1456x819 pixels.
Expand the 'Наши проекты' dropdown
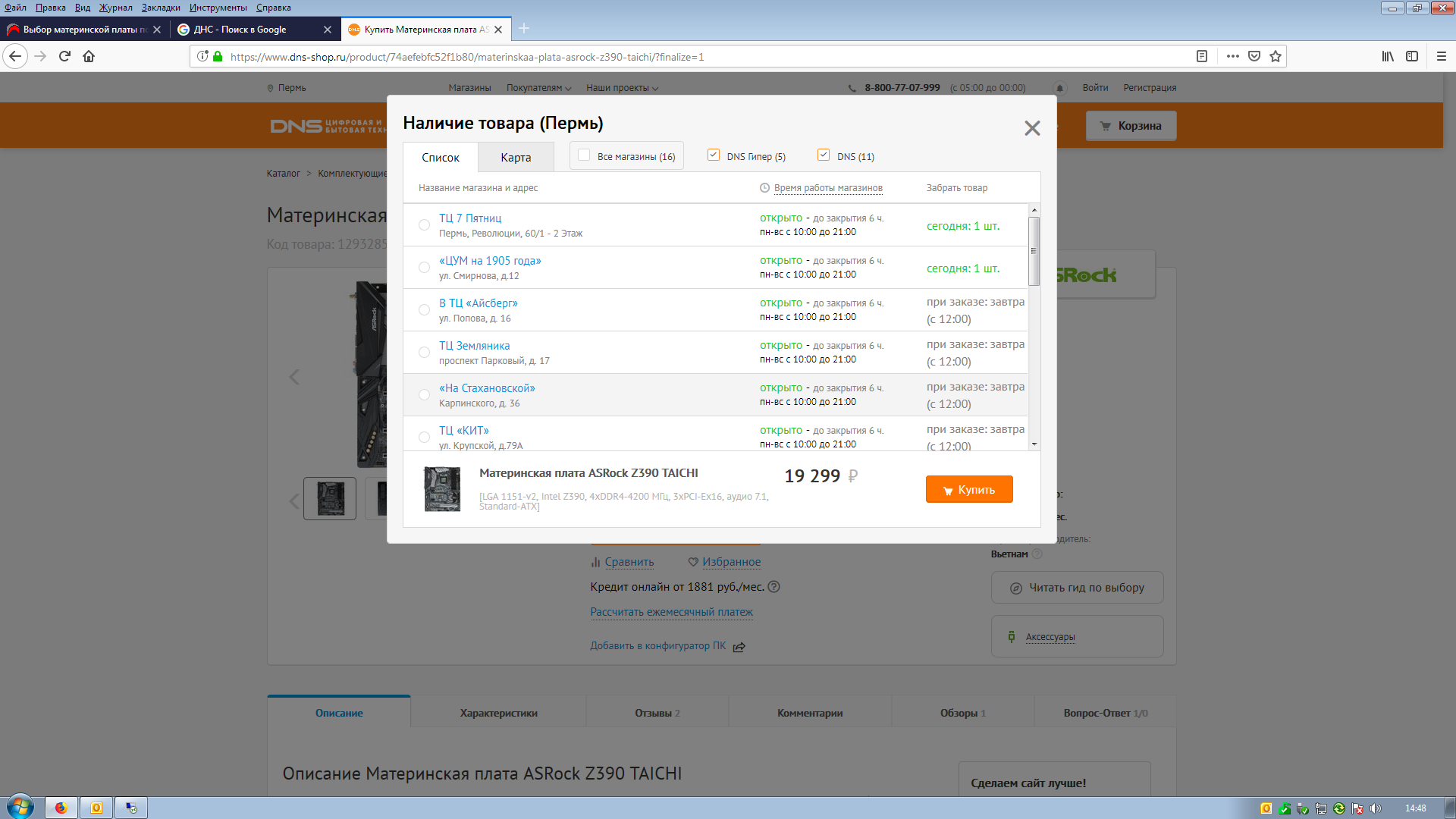pyautogui.click(x=622, y=88)
